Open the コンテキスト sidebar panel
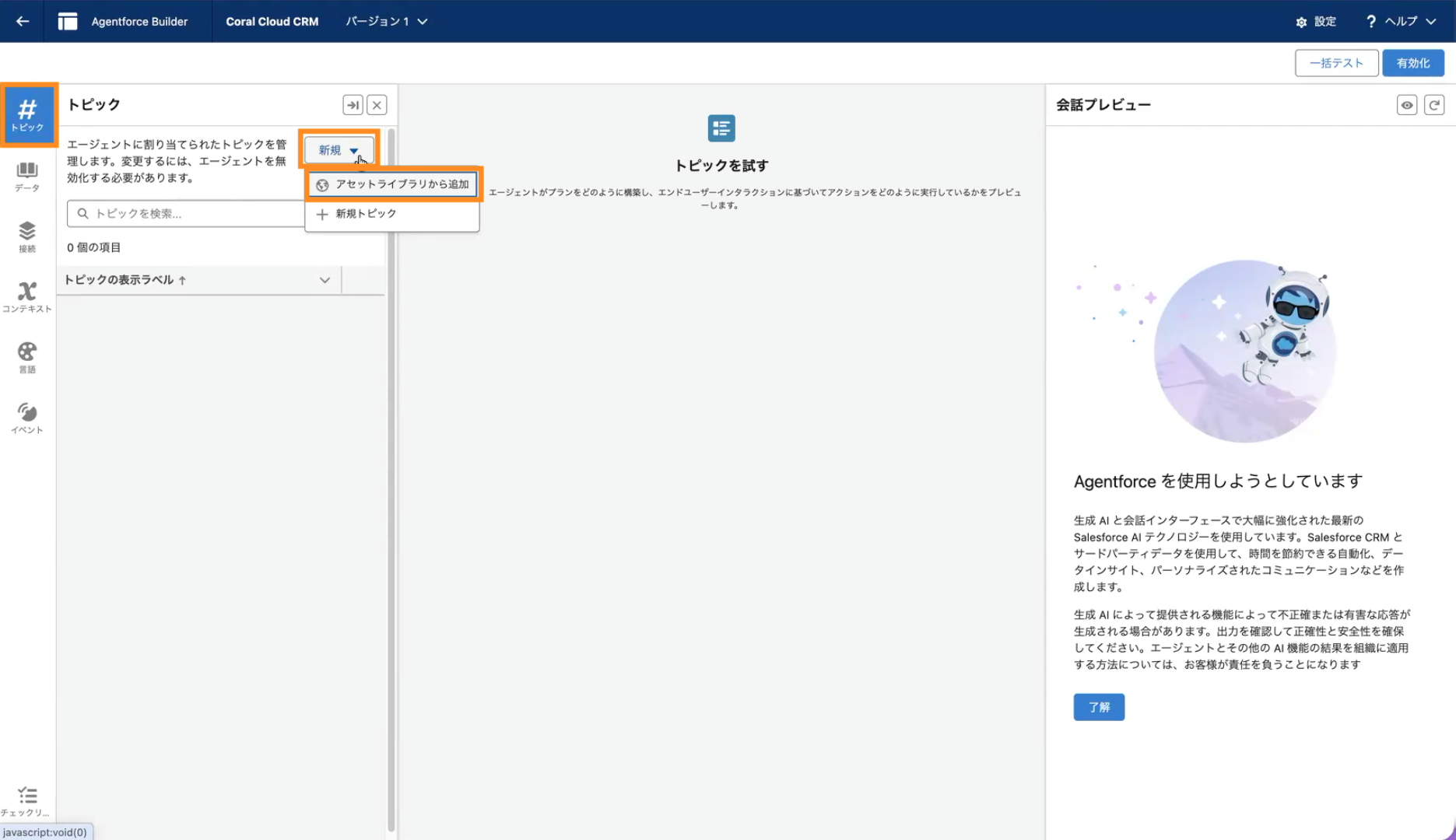Image resolution: width=1456 pixels, height=840 pixels. pyautogui.click(x=27, y=297)
